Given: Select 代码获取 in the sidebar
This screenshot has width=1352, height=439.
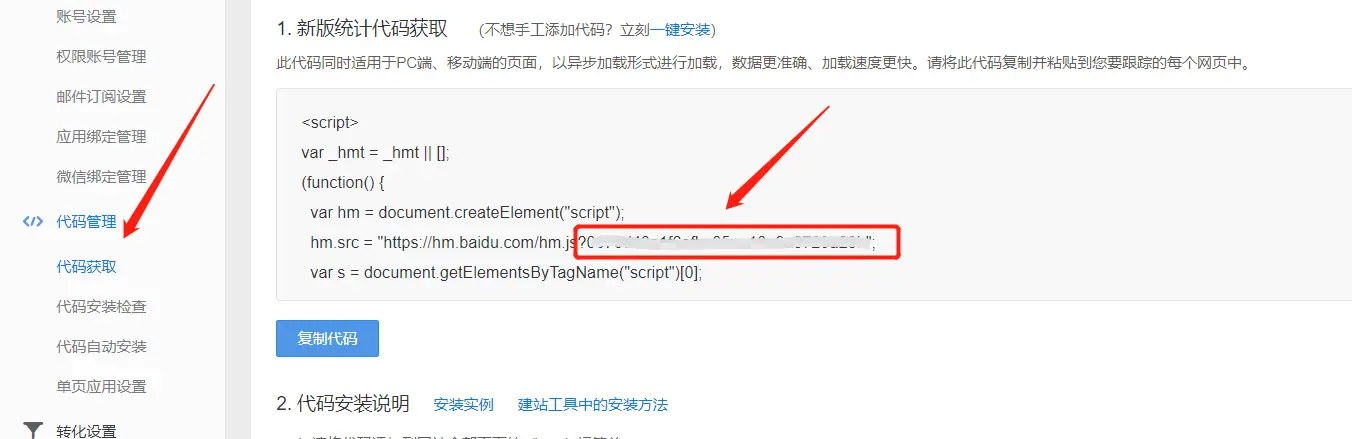Looking at the screenshot, I should [x=86, y=267].
